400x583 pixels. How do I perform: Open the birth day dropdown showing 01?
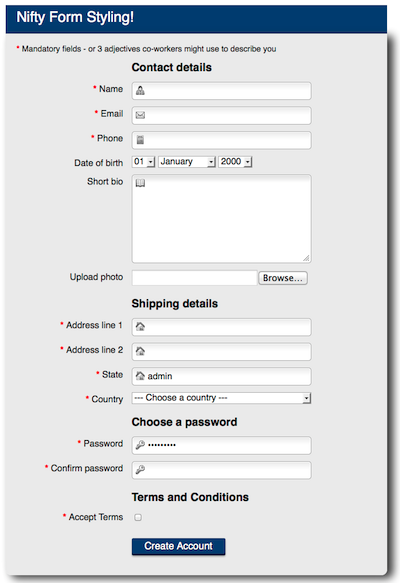click(x=143, y=162)
